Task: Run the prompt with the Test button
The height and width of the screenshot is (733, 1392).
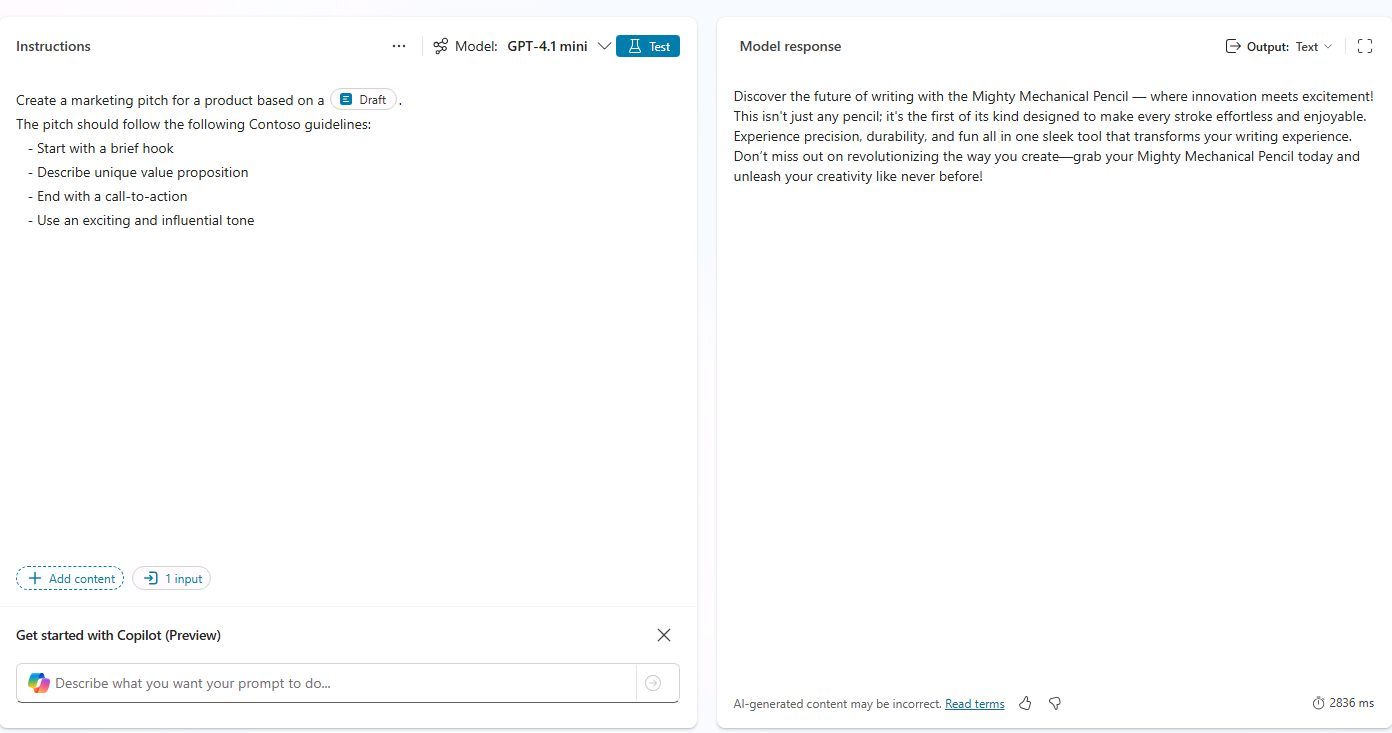Action: coord(647,46)
